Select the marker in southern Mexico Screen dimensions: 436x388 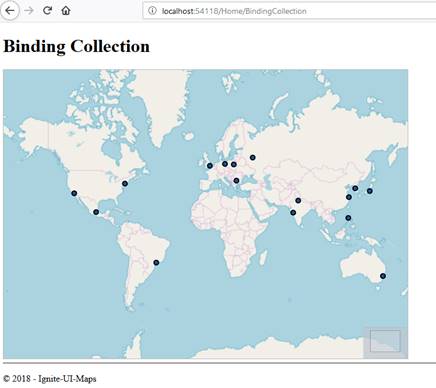coord(96,212)
